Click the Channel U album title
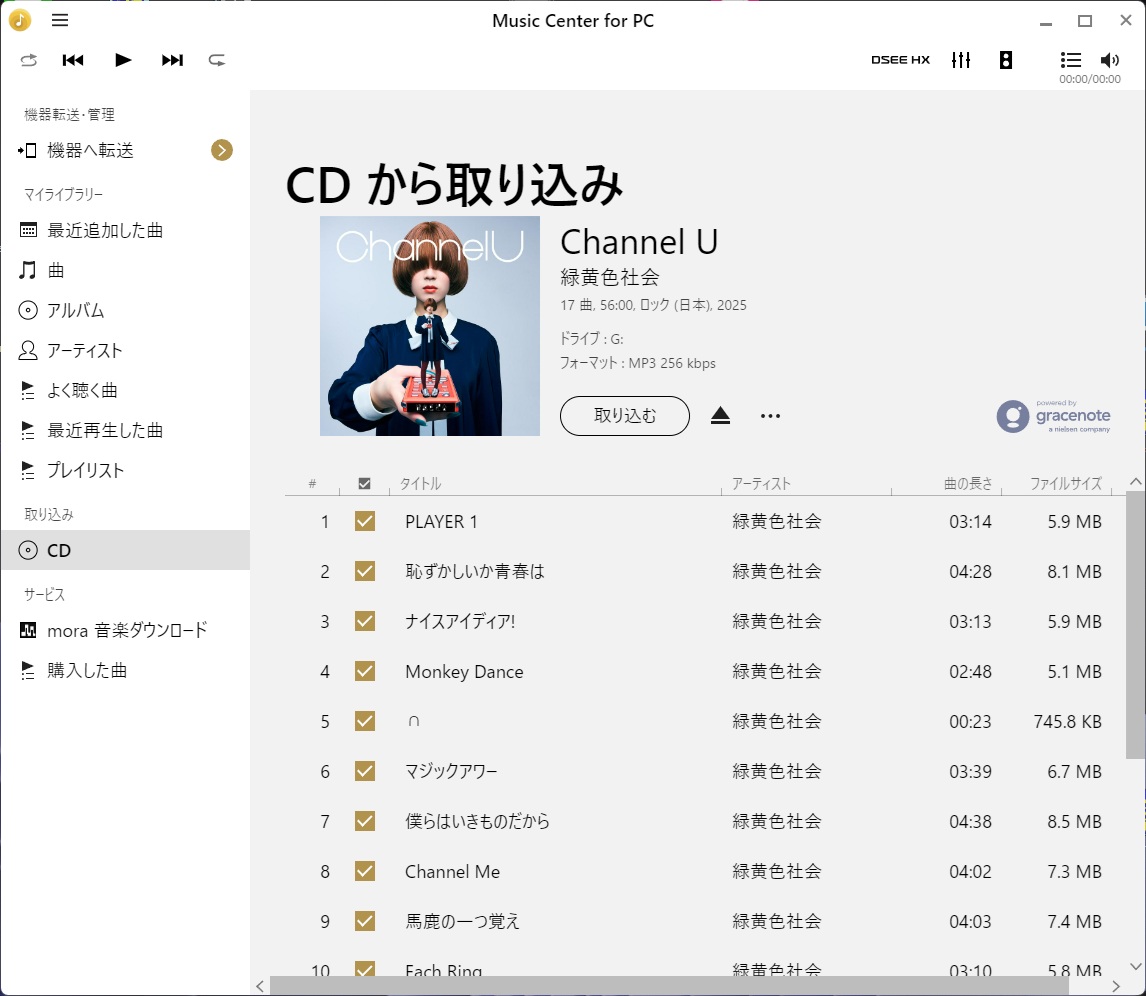 [639, 242]
